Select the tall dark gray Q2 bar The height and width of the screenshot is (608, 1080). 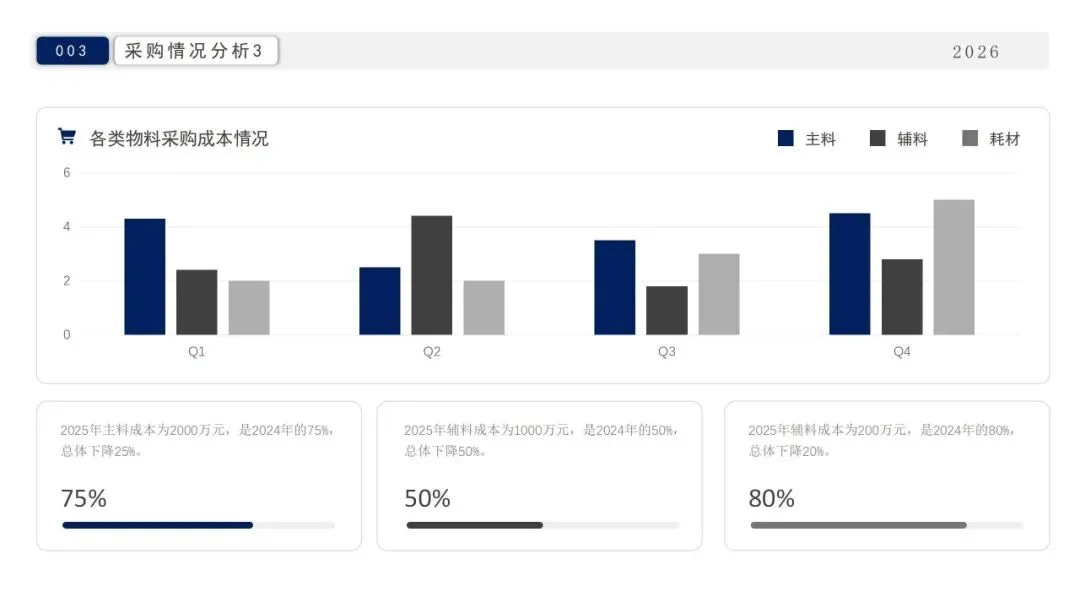tap(431, 275)
